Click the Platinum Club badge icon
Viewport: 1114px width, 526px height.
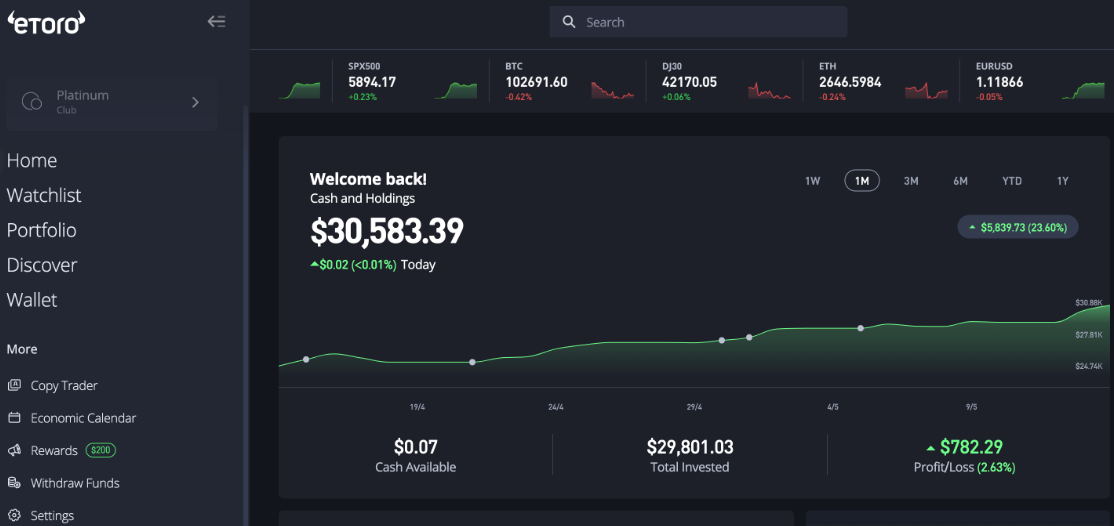(x=32, y=102)
